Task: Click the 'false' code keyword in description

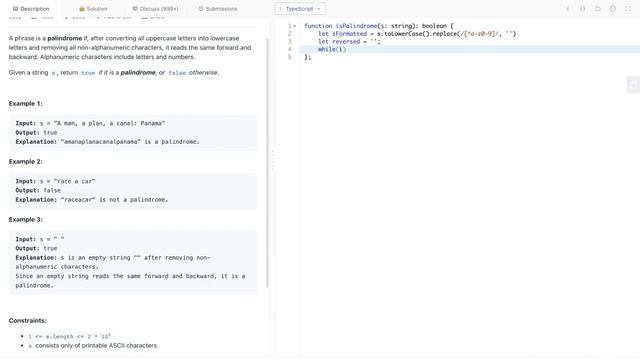Action: tap(177, 73)
